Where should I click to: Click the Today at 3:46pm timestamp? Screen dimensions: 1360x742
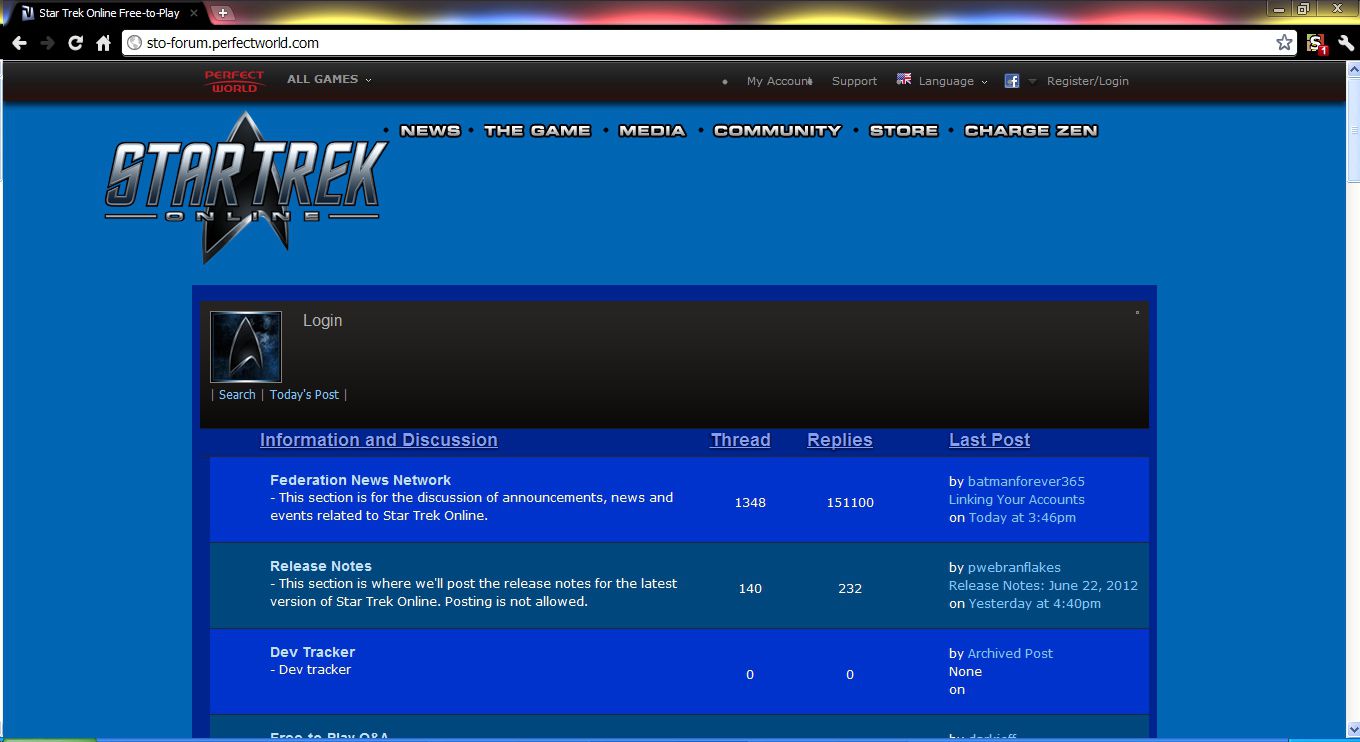click(1022, 517)
